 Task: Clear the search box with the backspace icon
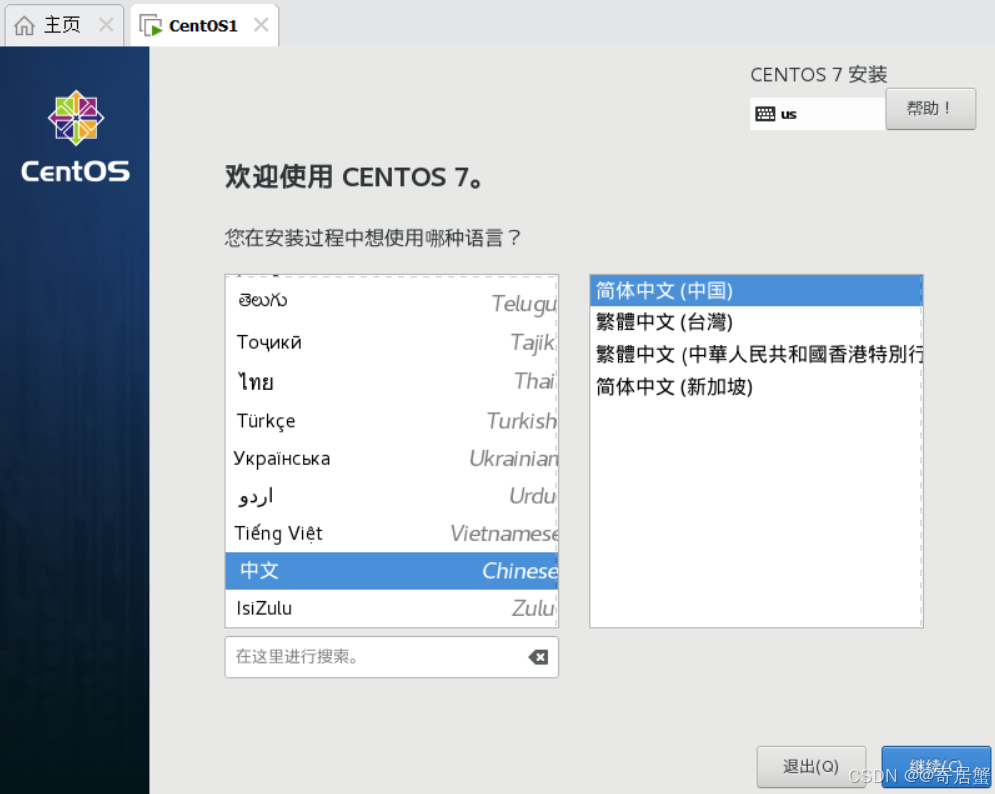538,657
